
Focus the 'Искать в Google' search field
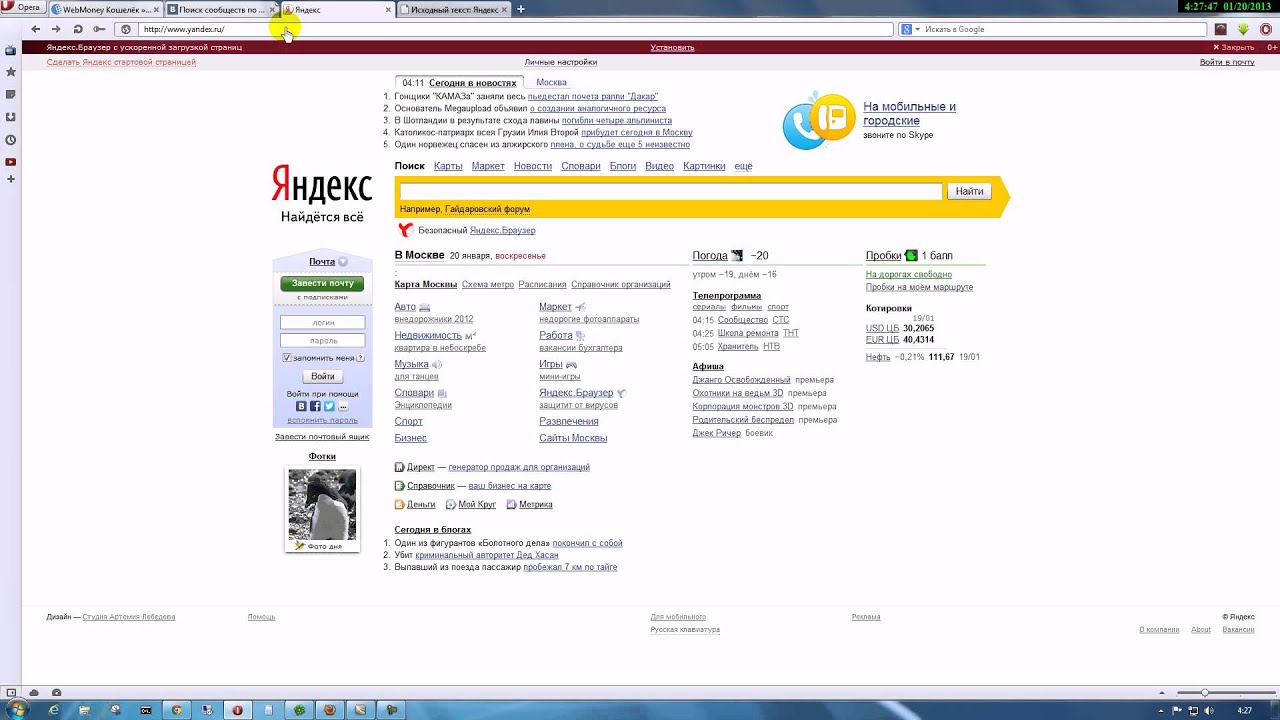tap(1063, 29)
